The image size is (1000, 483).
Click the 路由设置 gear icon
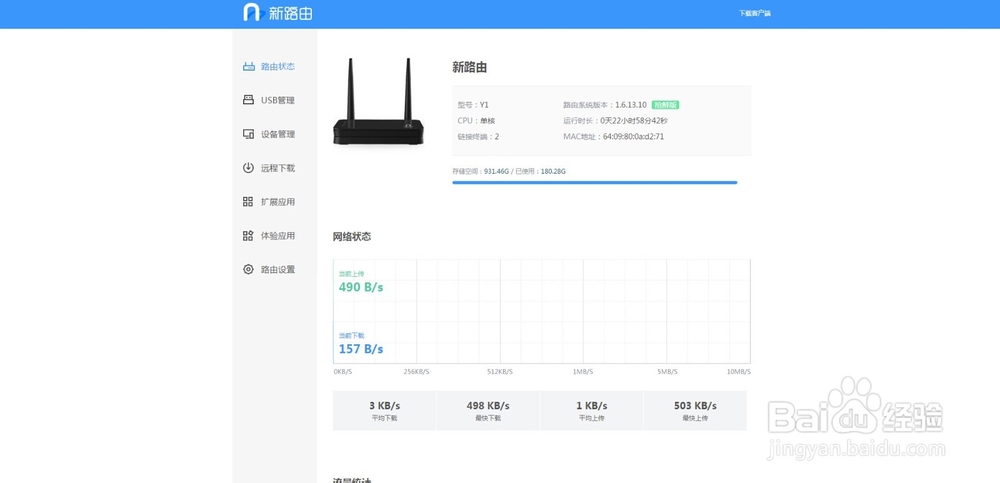pos(249,270)
